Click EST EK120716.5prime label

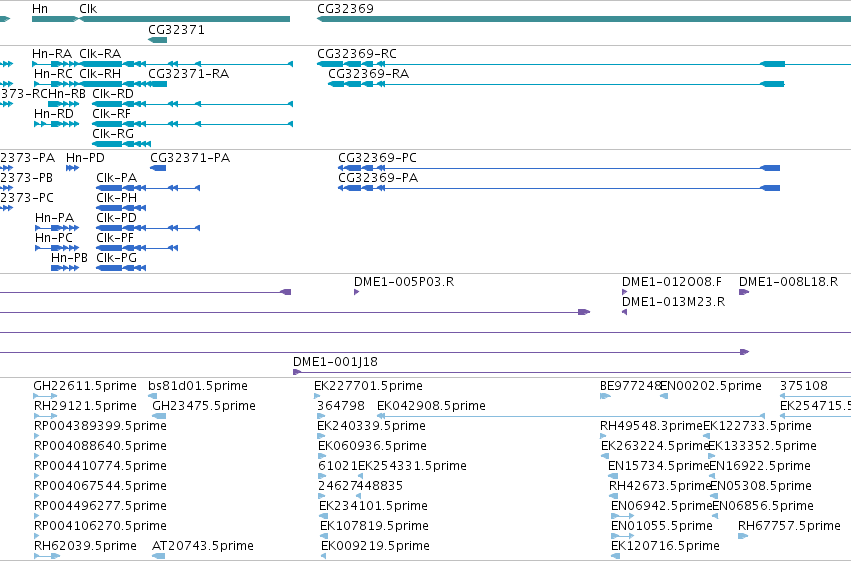pyautogui.click(x=665, y=546)
